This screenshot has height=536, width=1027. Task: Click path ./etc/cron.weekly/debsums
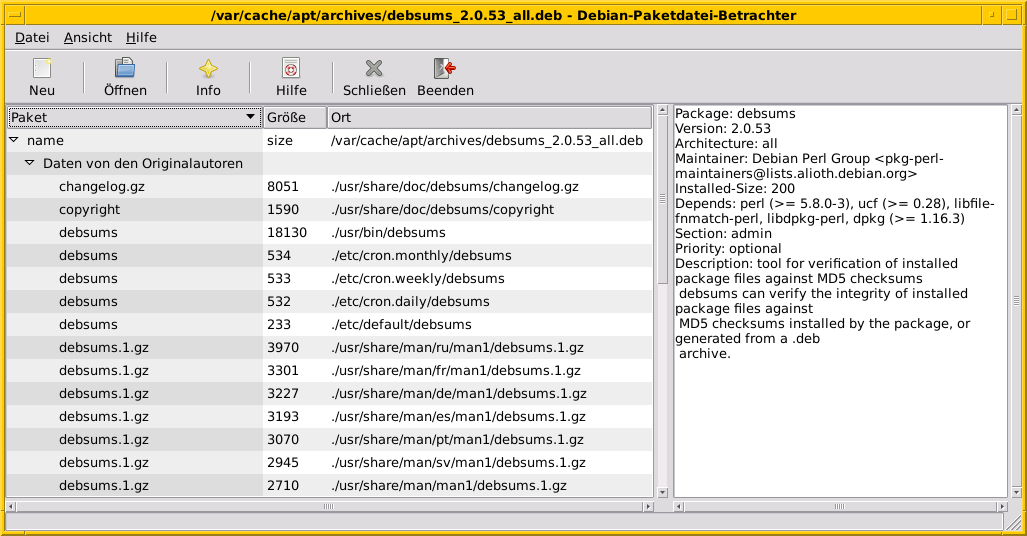[x=418, y=278]
